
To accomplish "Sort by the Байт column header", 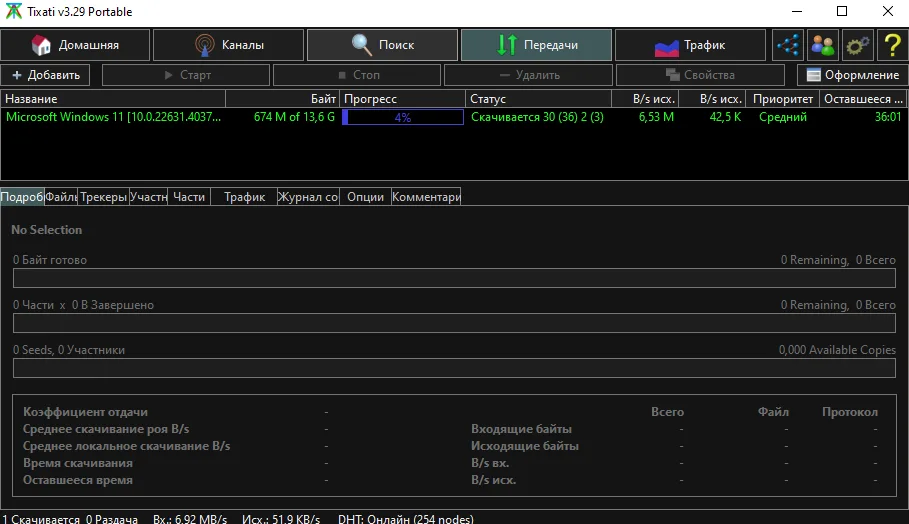I will point(282,99).
